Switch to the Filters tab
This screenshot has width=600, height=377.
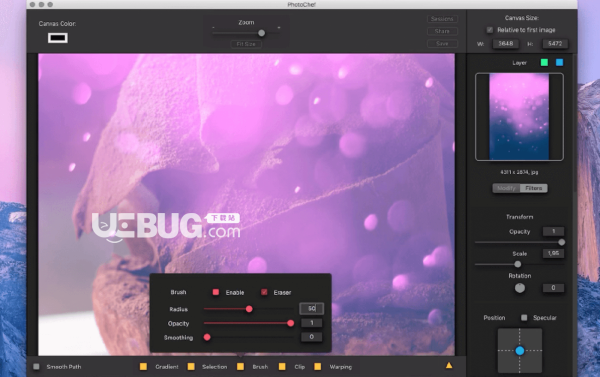(534, 188)
